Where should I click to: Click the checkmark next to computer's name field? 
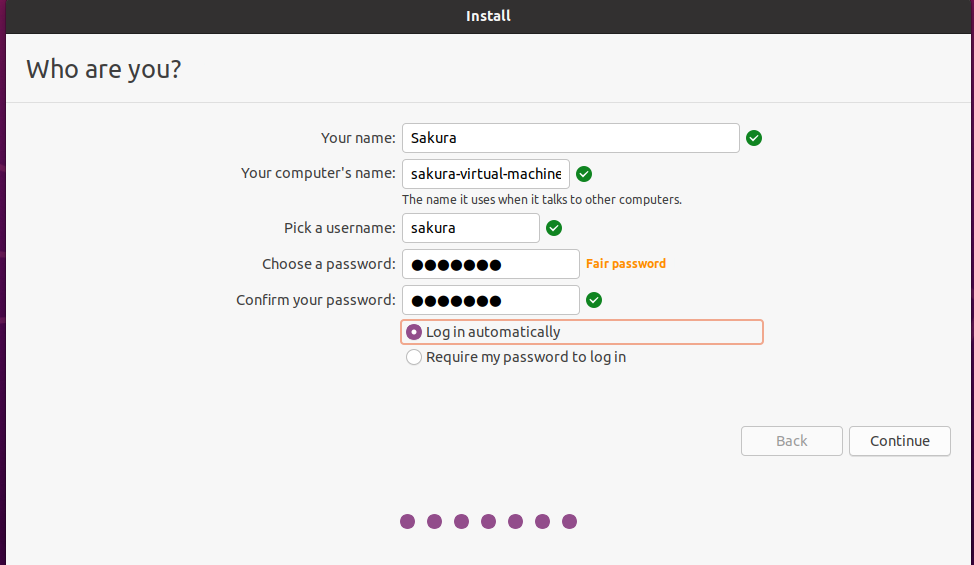pos(584,174)
